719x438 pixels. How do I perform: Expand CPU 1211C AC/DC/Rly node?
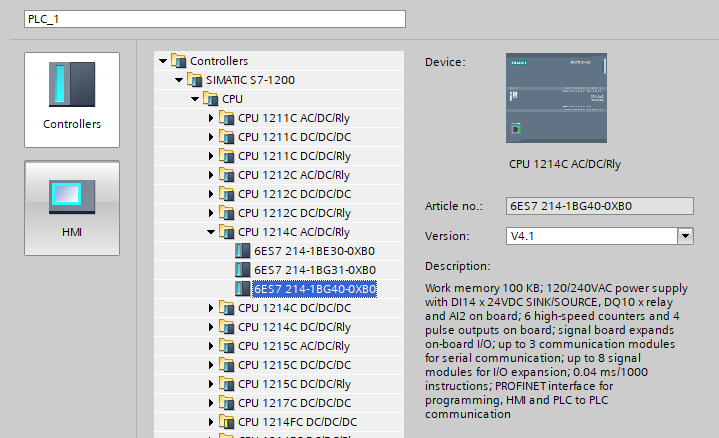coord(211,118)
